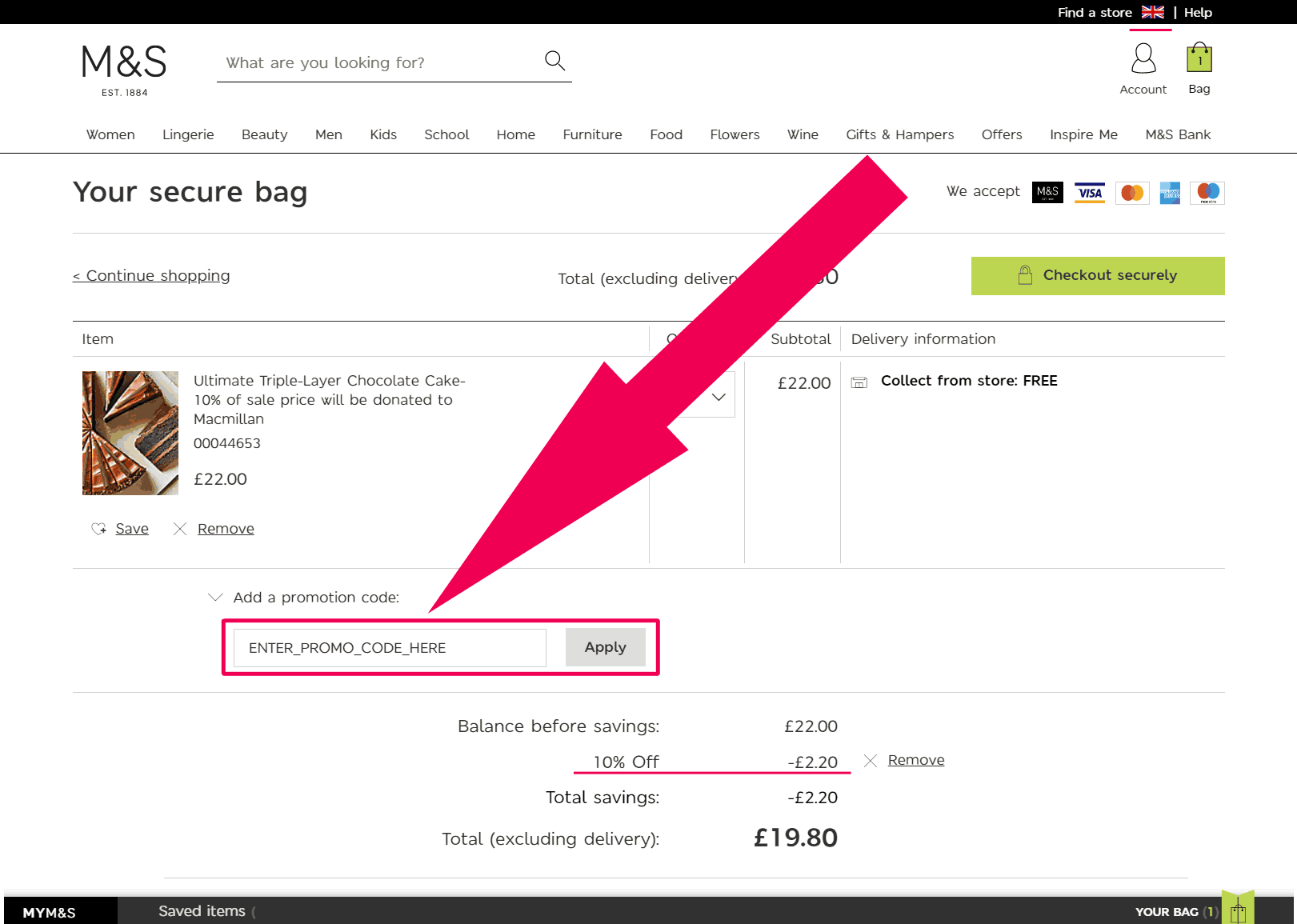This screenshot has height=924, width=1297.
Task: Click the Balance before savings label
Action: (x=558, y=726)
